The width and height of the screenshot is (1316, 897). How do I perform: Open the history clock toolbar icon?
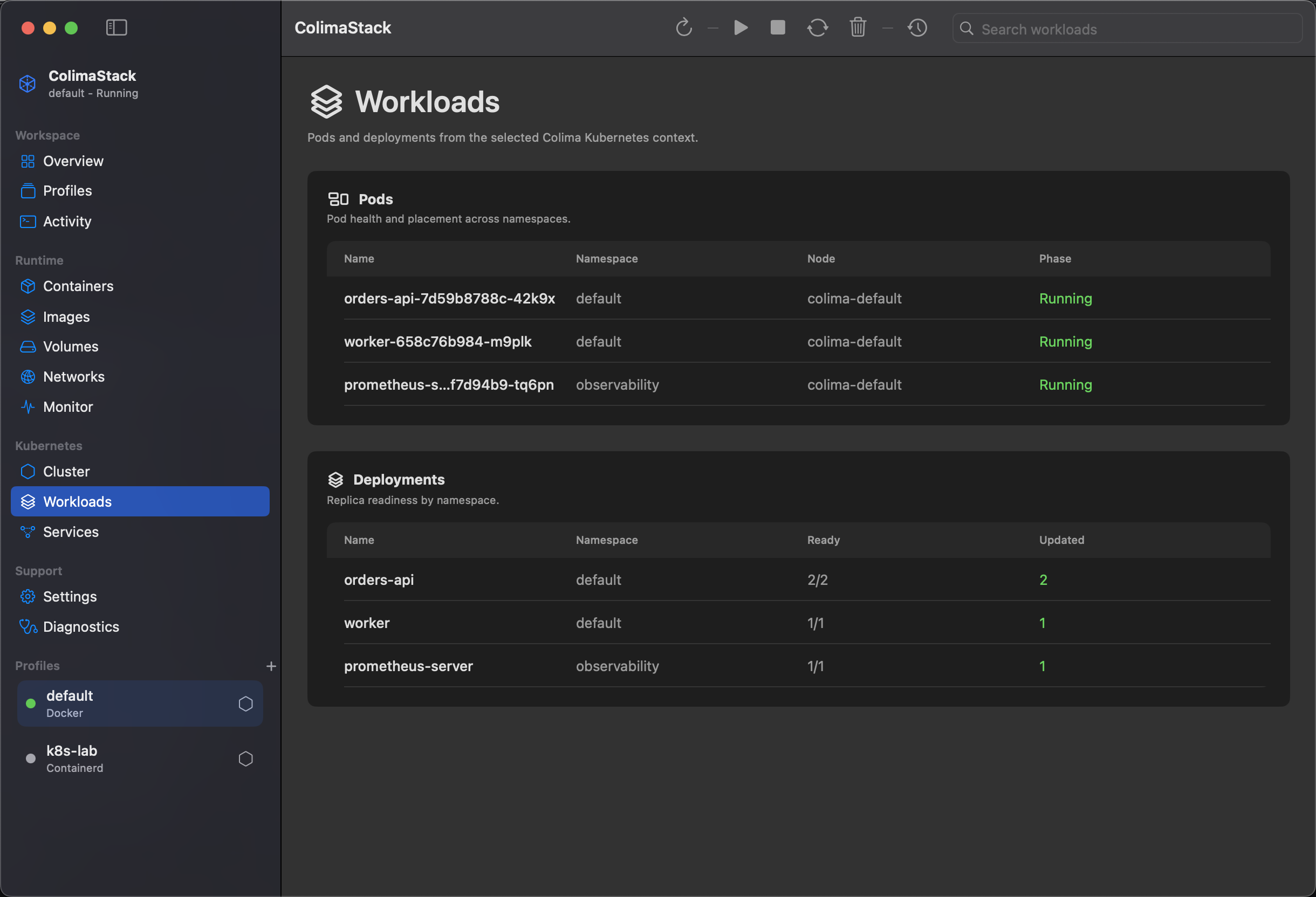(917, 27)
